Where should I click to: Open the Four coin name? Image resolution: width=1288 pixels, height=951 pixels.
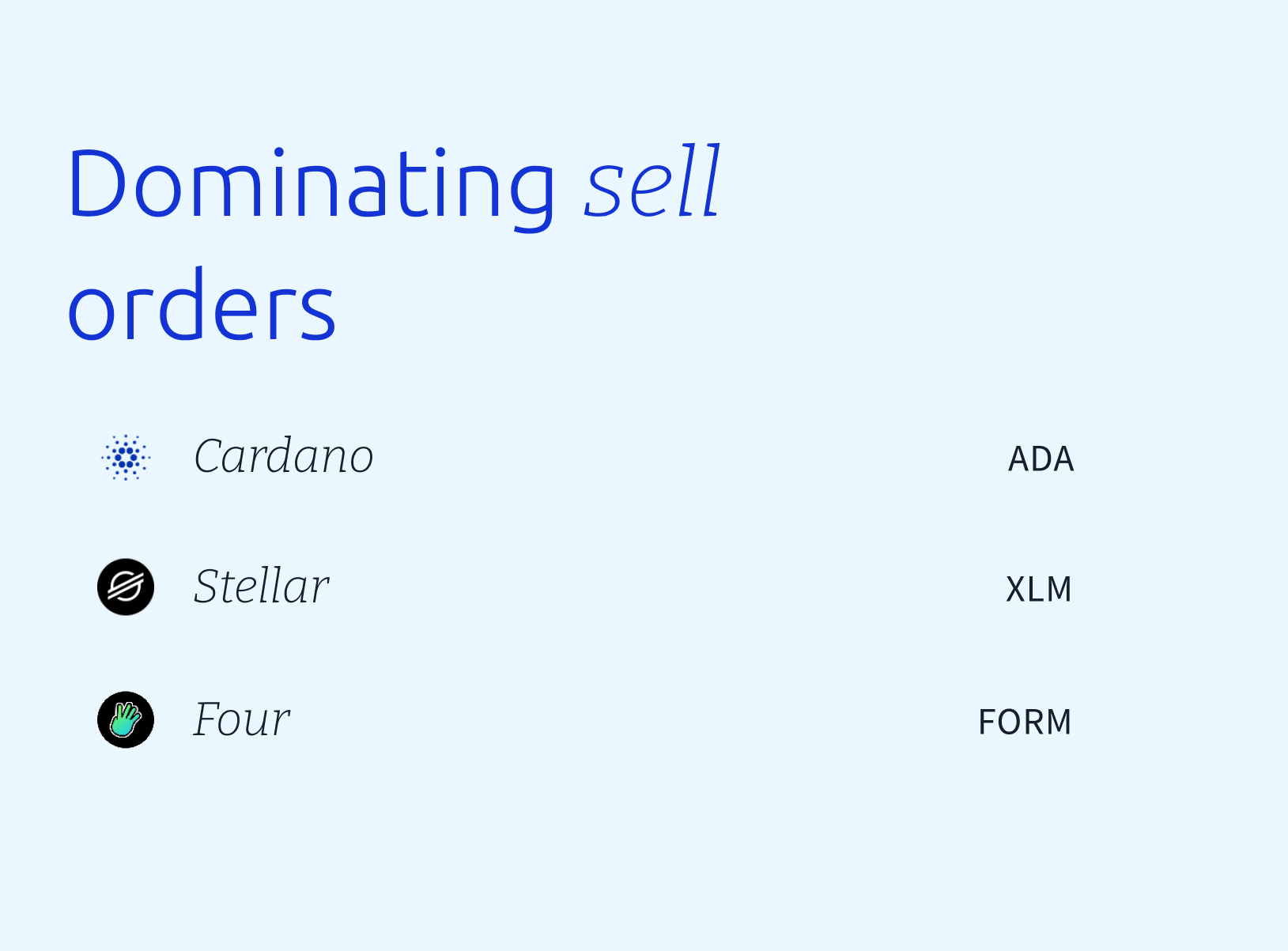coord(242,719)
